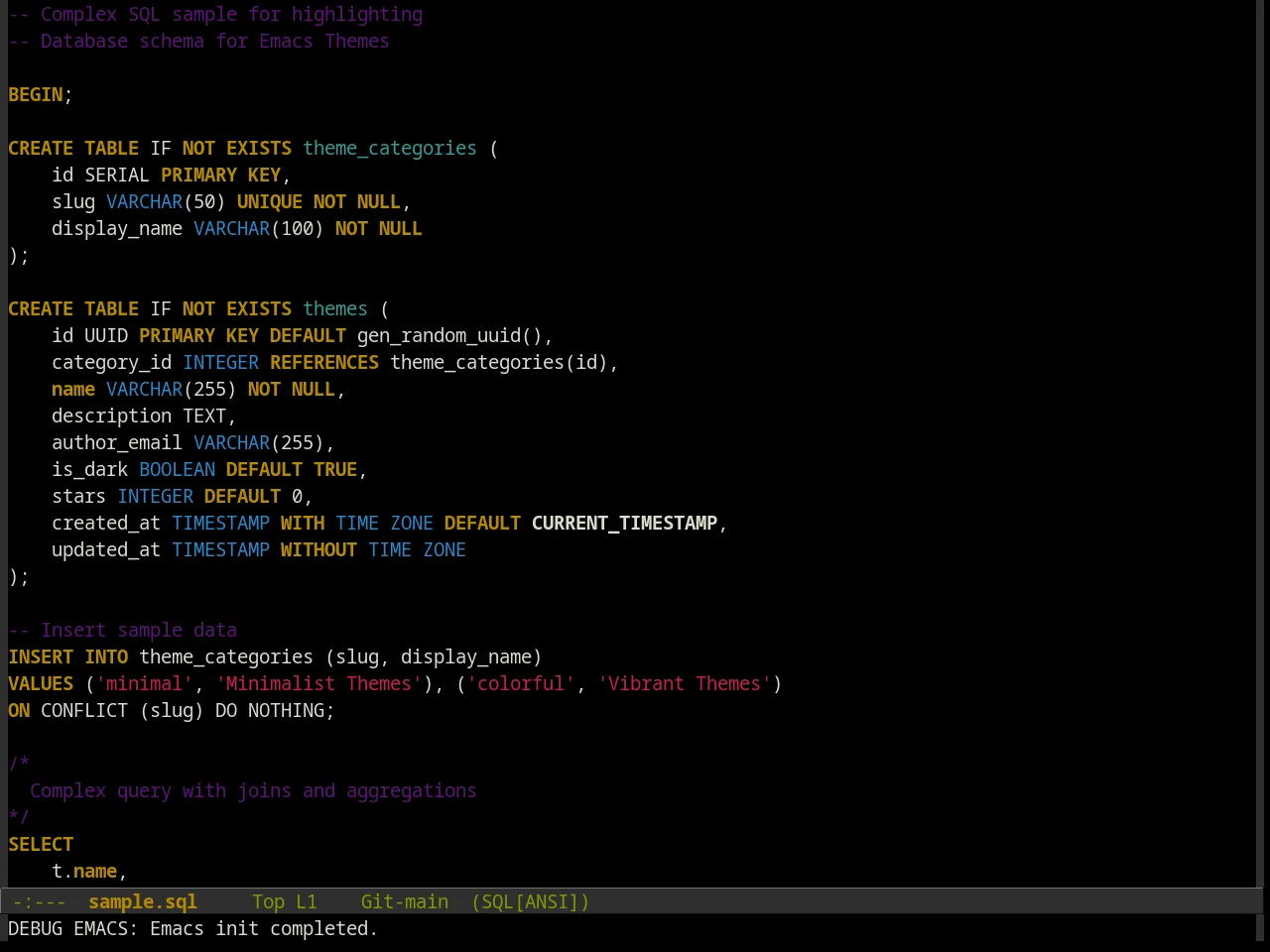Click 'UNIQUE' keyword in slug line
The width and height of the screenshot is (1270, 952).
270,202
